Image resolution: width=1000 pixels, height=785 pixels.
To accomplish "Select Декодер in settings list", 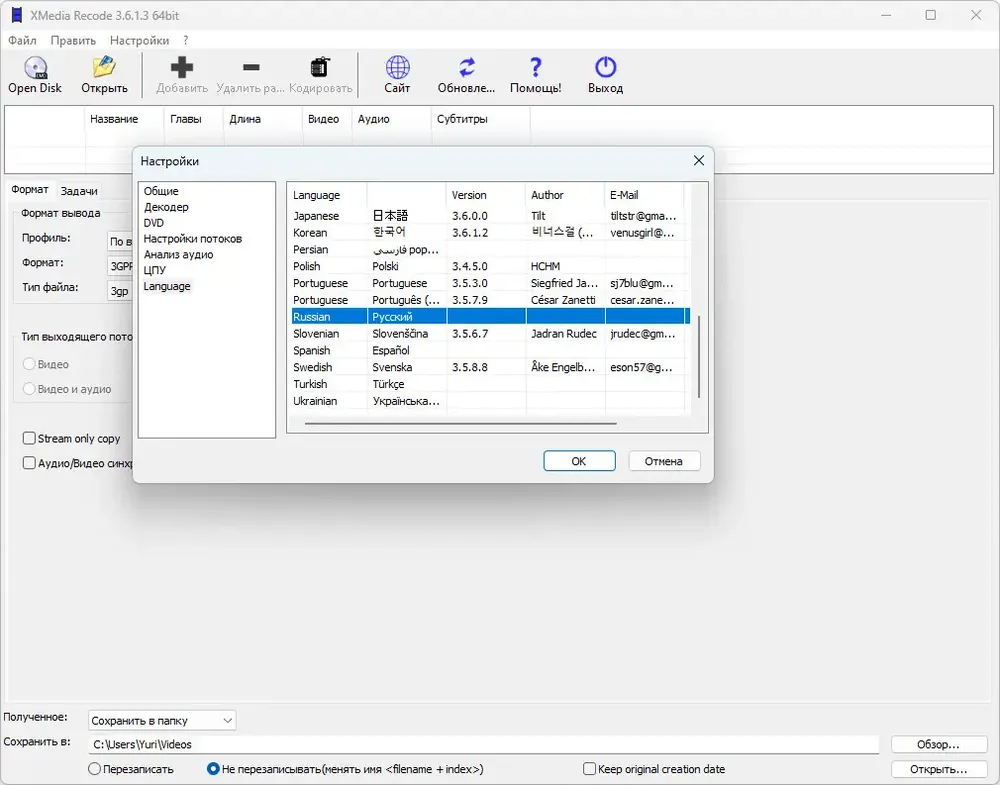I will point(166,207).
